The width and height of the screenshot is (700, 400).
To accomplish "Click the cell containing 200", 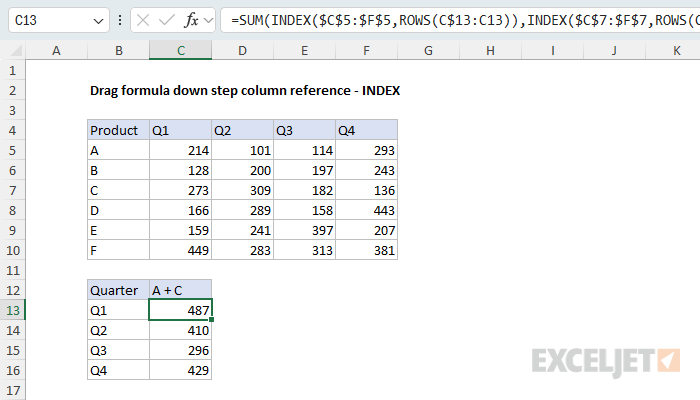I will (242, 170).
